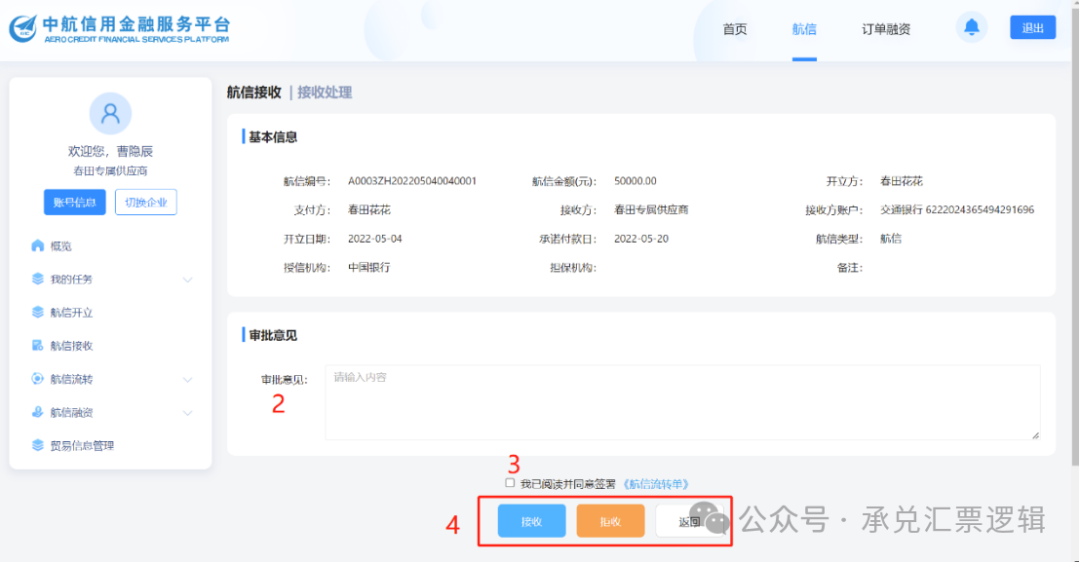Click the blue 接收 button
The width and height of the screenshot is (1080, 562).
[x=532, y=521]
